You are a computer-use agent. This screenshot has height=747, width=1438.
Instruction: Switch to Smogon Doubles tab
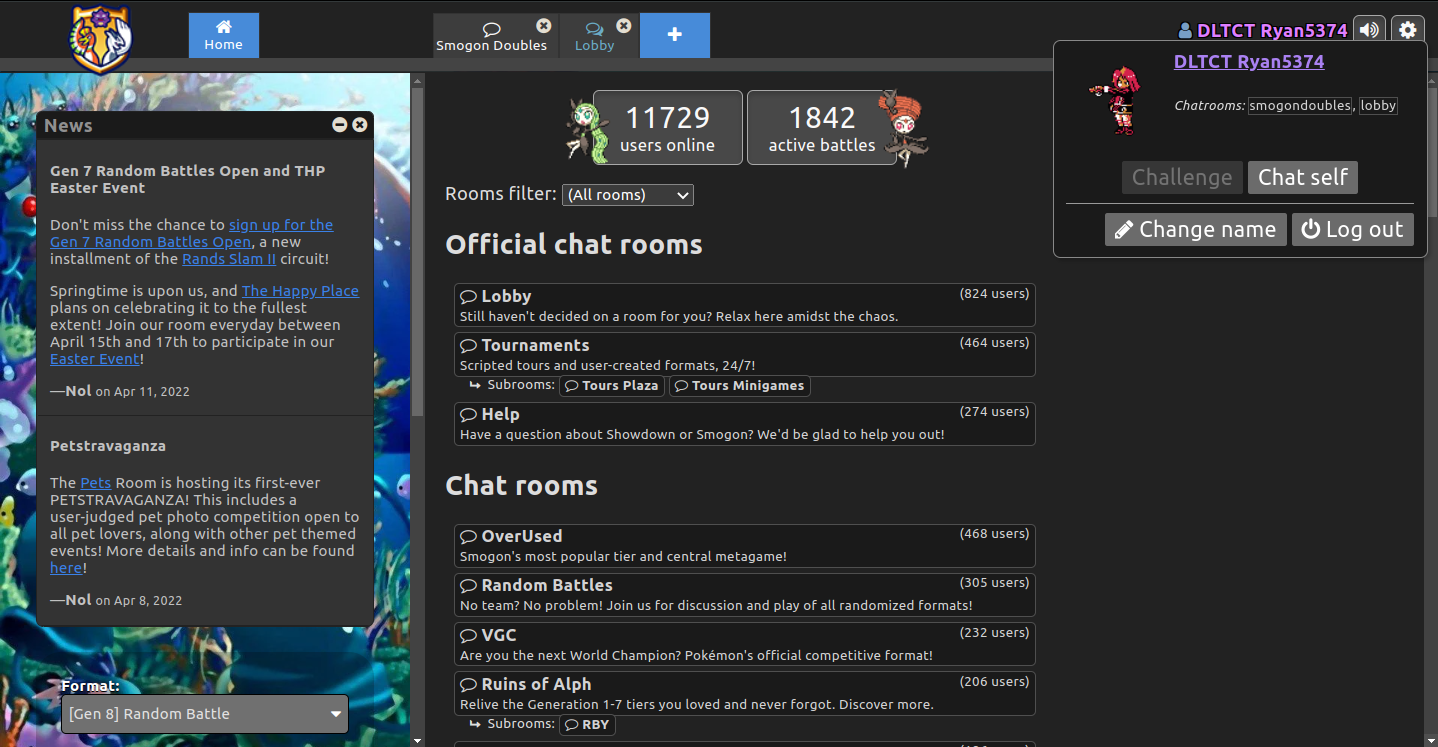click(x=491, y=36)
